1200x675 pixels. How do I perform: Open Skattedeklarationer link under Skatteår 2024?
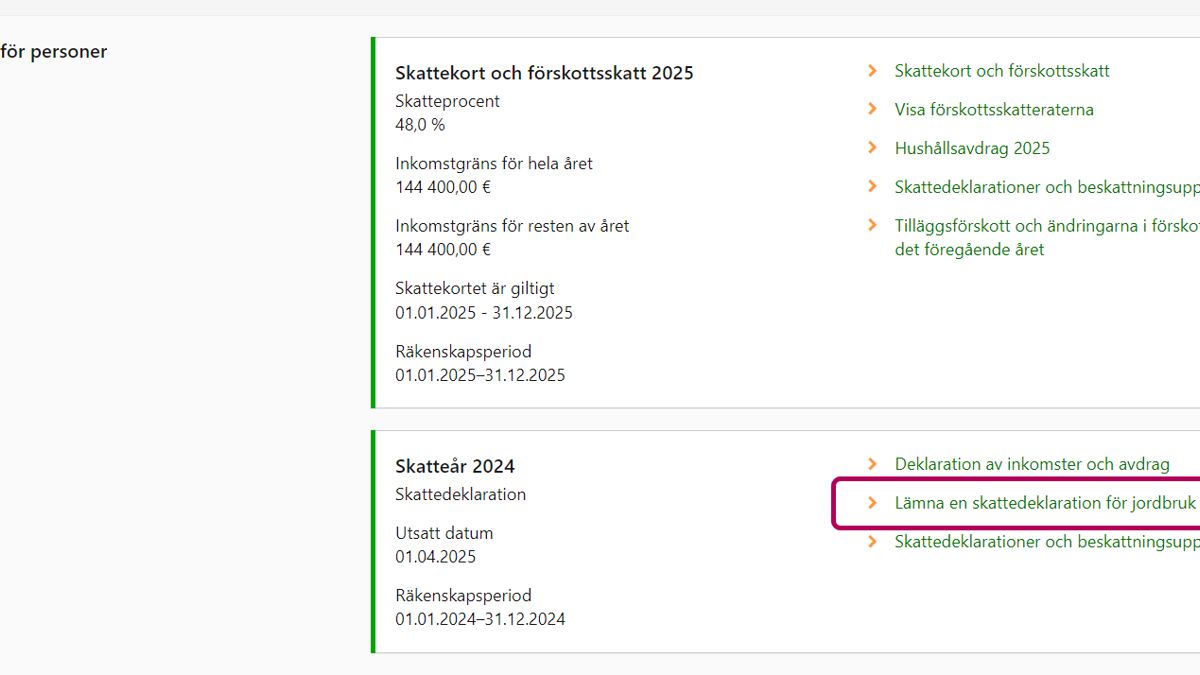click(x=1046, y=542)
